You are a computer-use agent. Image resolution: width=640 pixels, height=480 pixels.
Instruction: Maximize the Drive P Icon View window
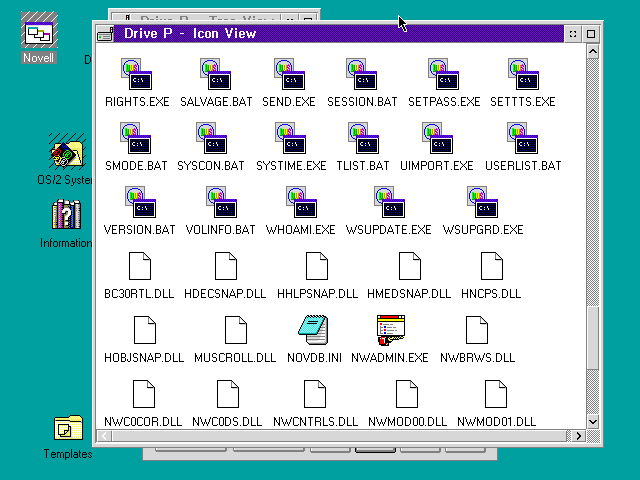tap(591, 34)
